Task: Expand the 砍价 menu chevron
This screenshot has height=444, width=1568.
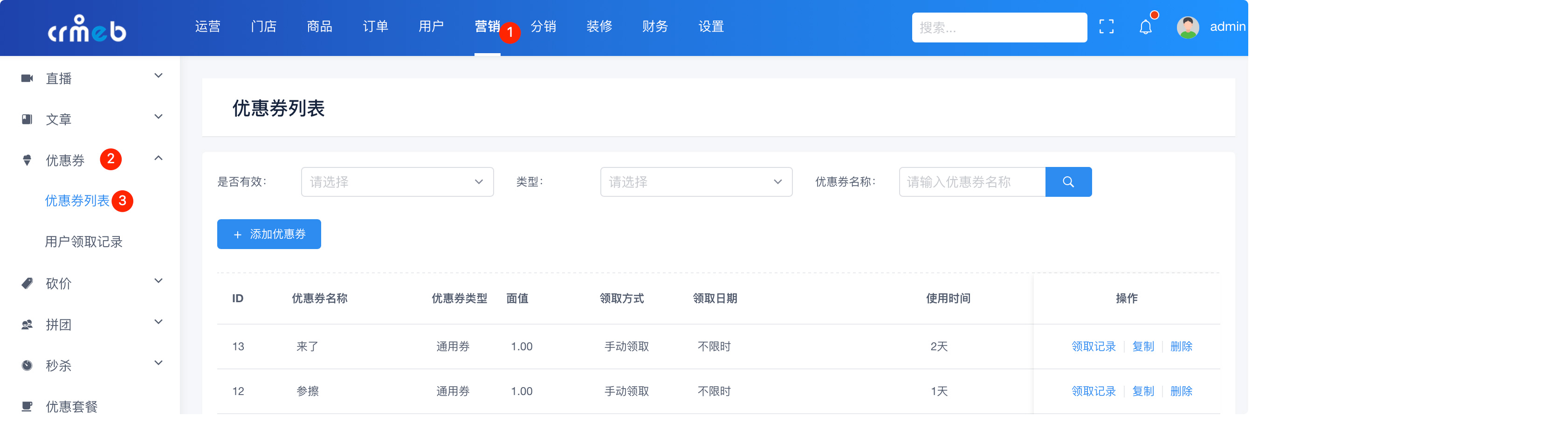Action: click(158, 281)
